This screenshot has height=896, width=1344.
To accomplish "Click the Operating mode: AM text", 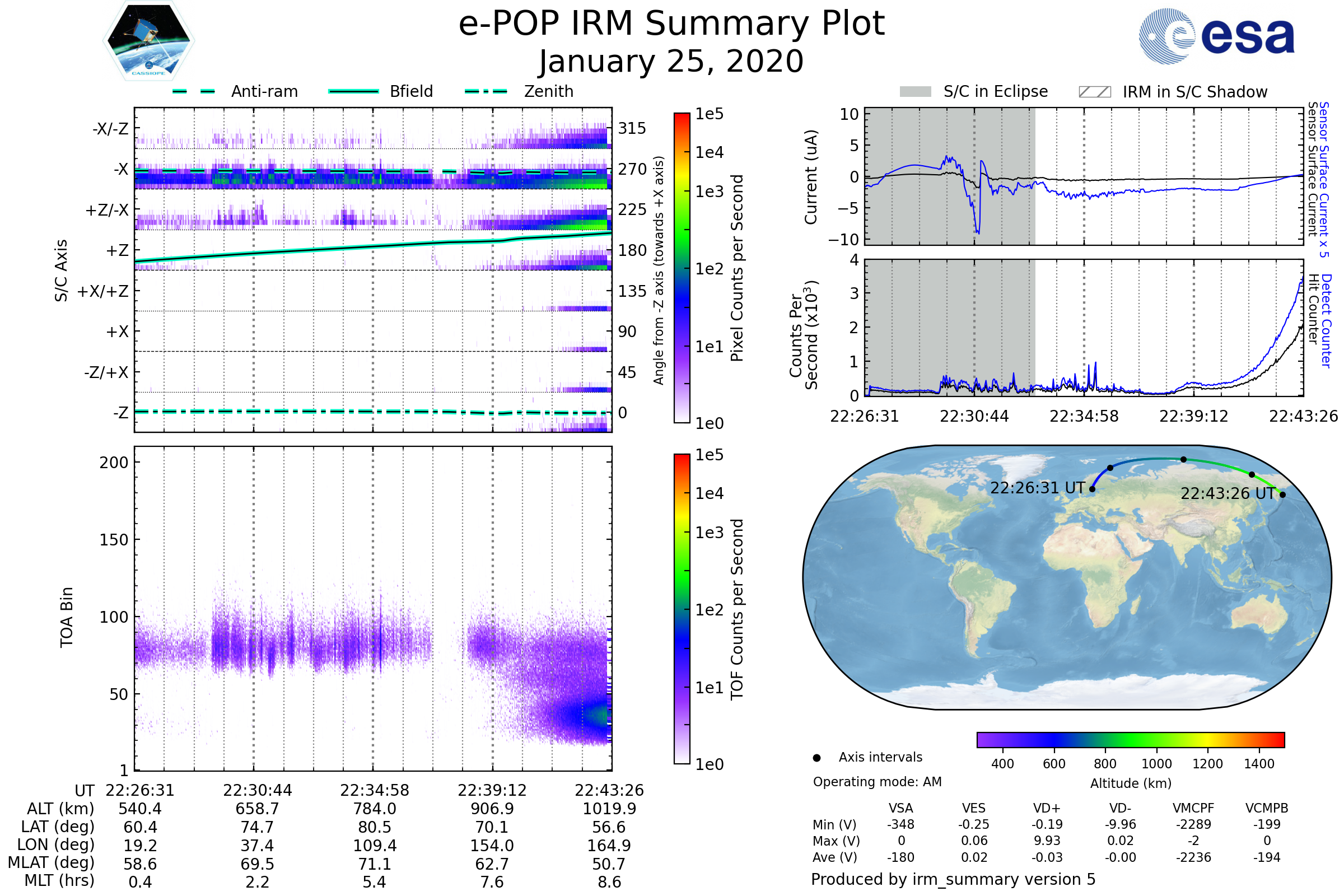I will (877, 782).
